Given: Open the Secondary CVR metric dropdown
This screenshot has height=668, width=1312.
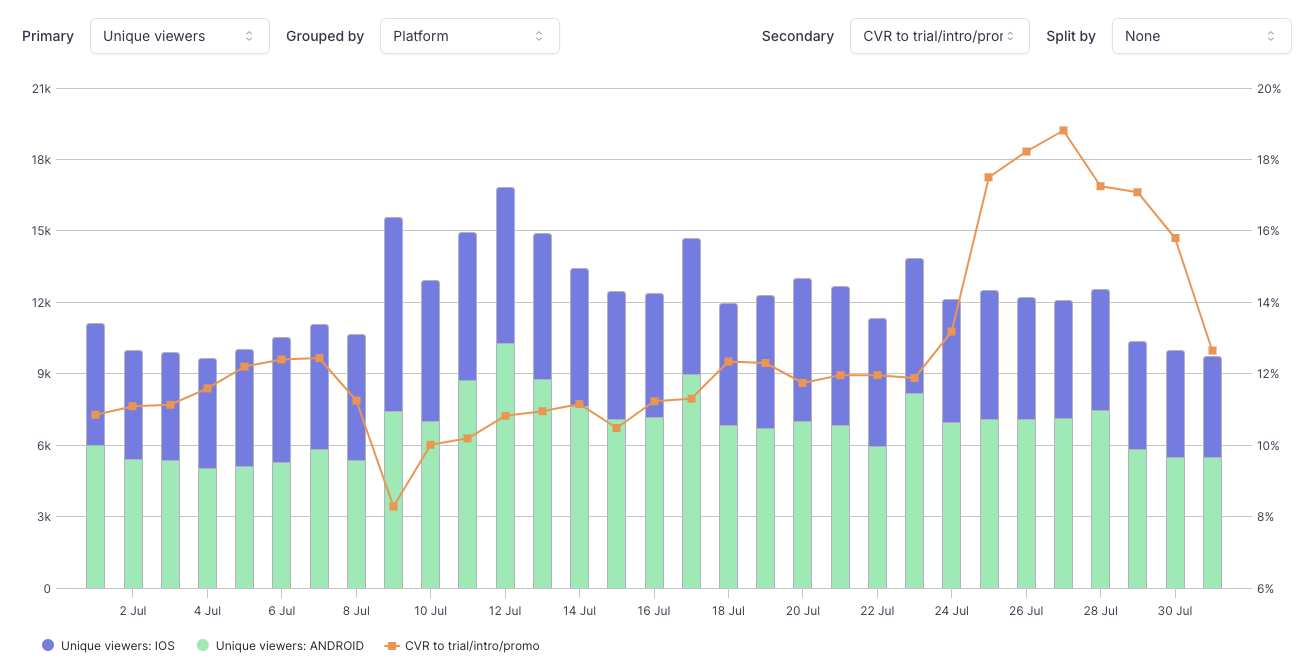Looking at the screenshot, I should pos(939,36).
